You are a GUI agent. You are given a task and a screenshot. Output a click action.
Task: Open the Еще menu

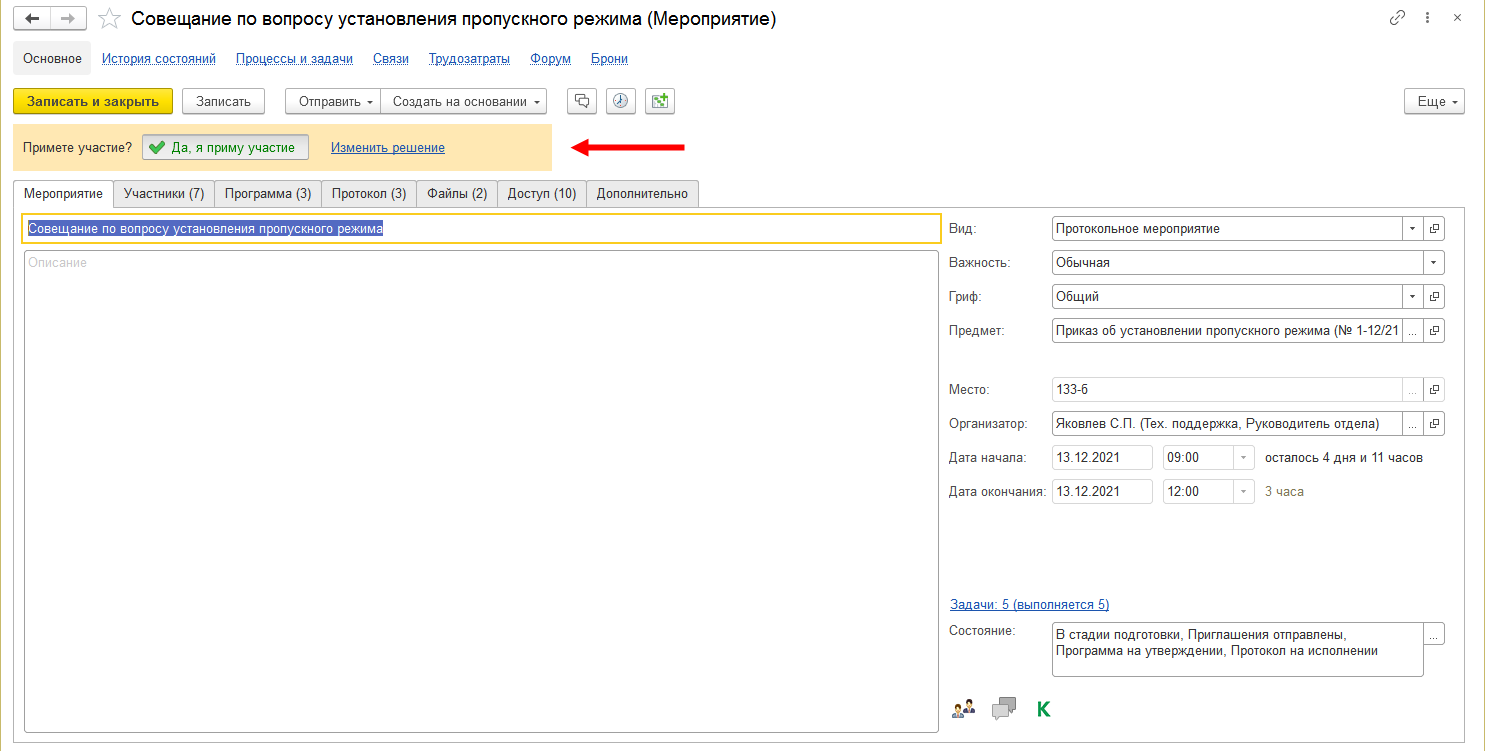pos(1435,101)
